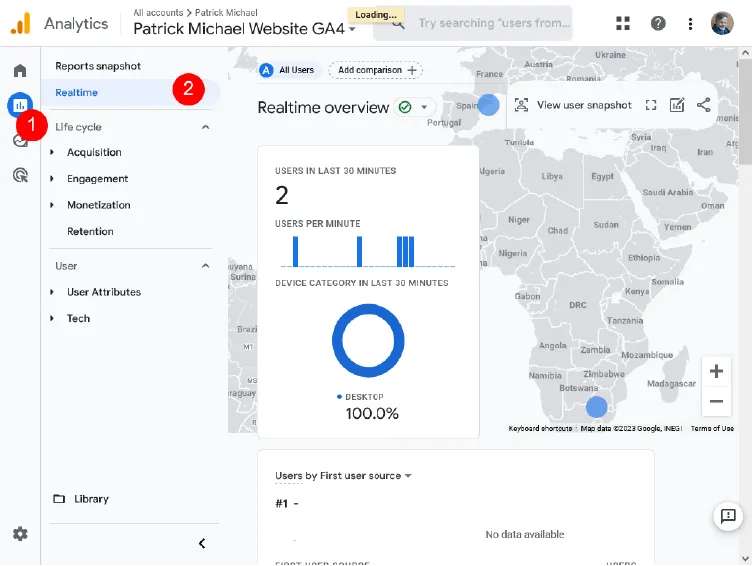Open the Admin settings gear
This screenshot has height=566, width=752.
pyautogui.click(x=20, y=533)
